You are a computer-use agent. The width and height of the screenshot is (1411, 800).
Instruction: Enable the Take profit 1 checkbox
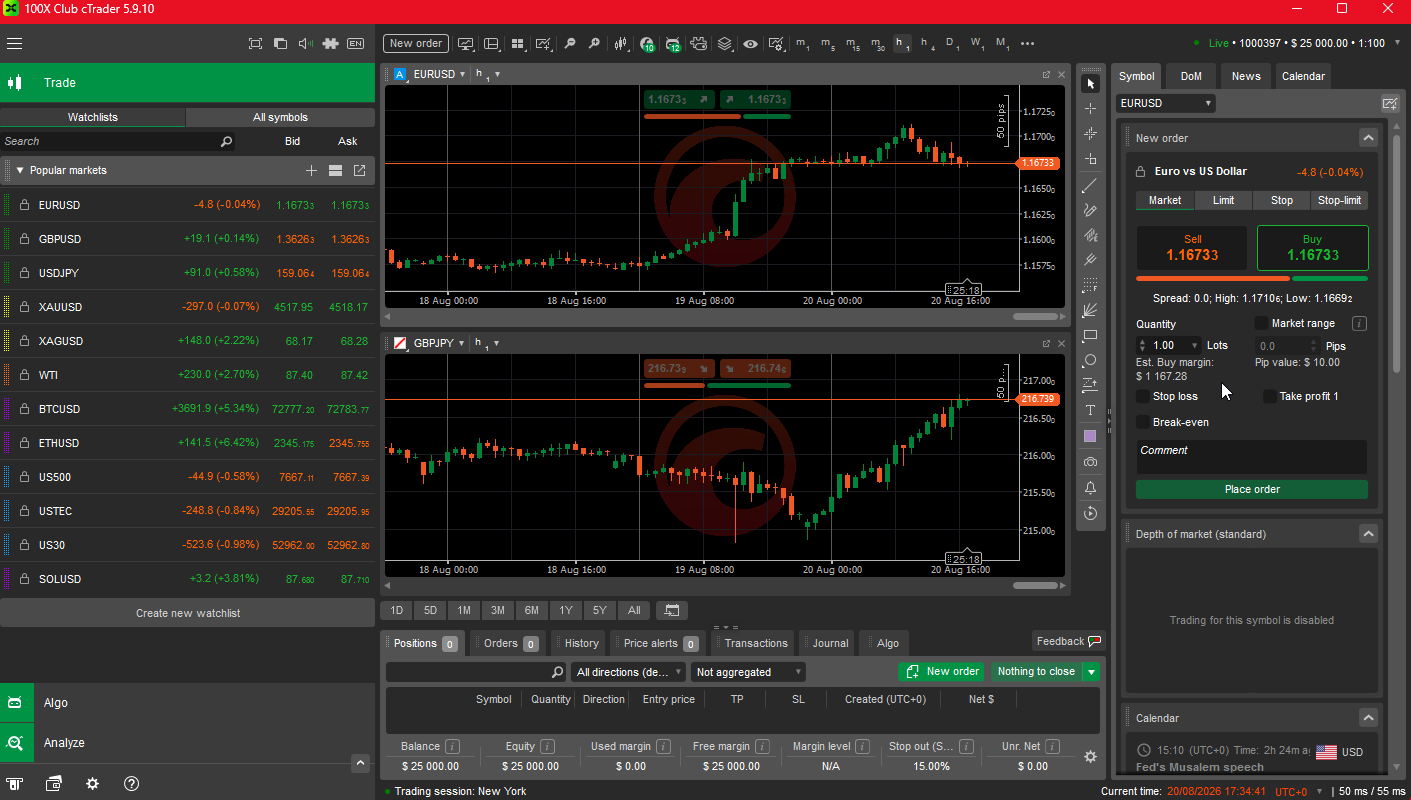coord(1270,396)
